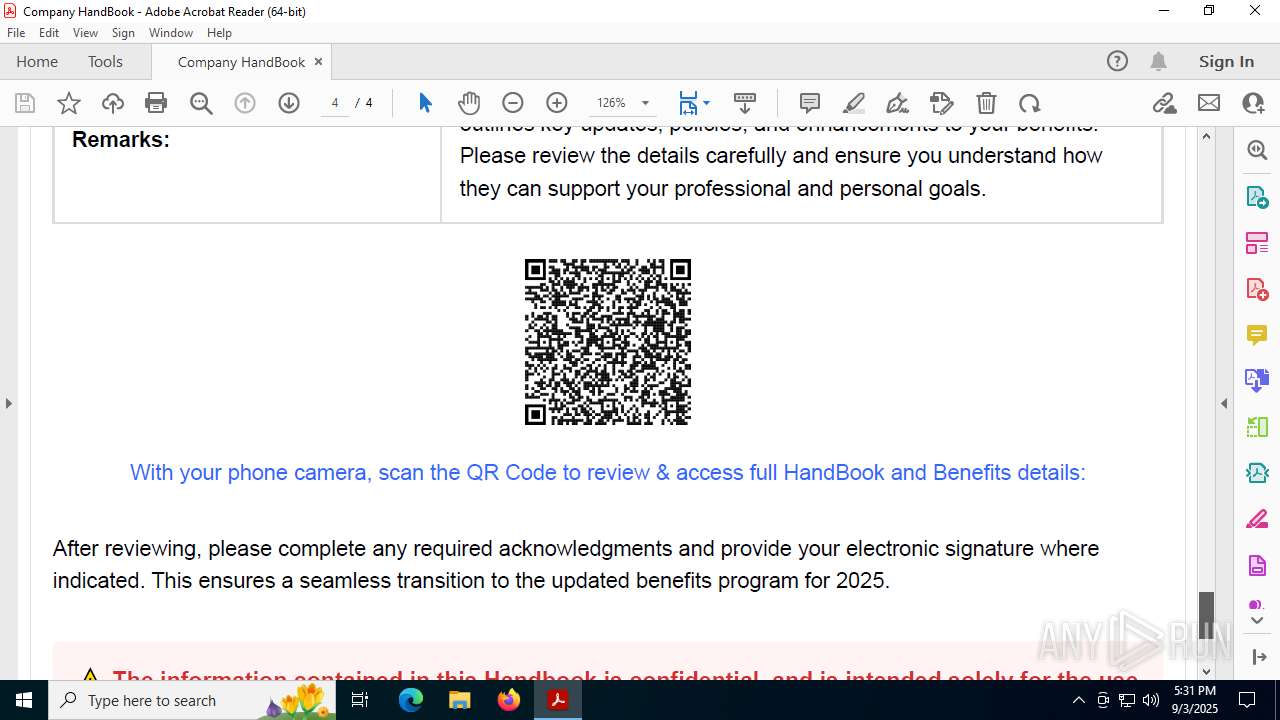Click the taskbar search box

pos(192,700)
